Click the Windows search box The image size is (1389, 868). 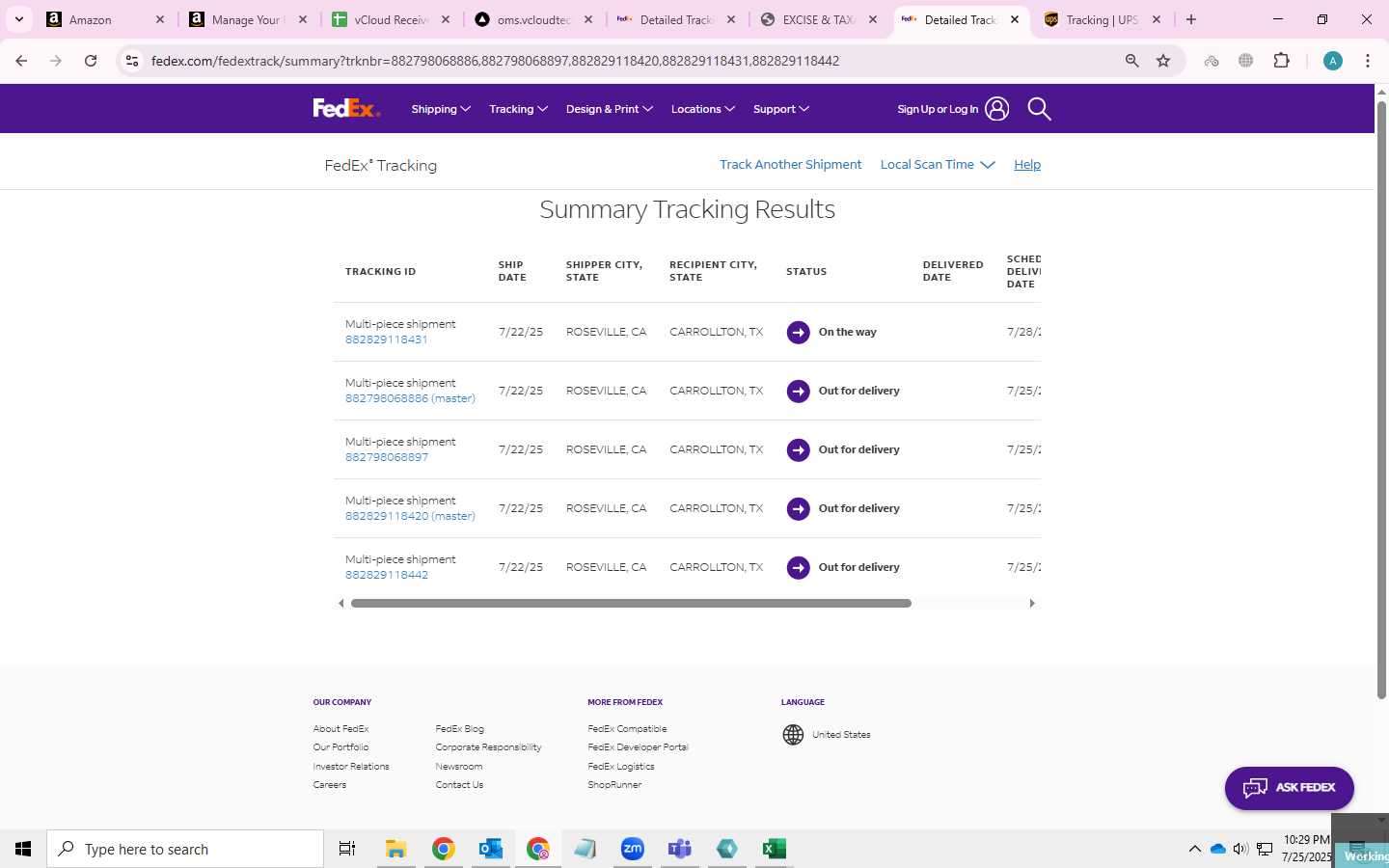pos(185,849)
